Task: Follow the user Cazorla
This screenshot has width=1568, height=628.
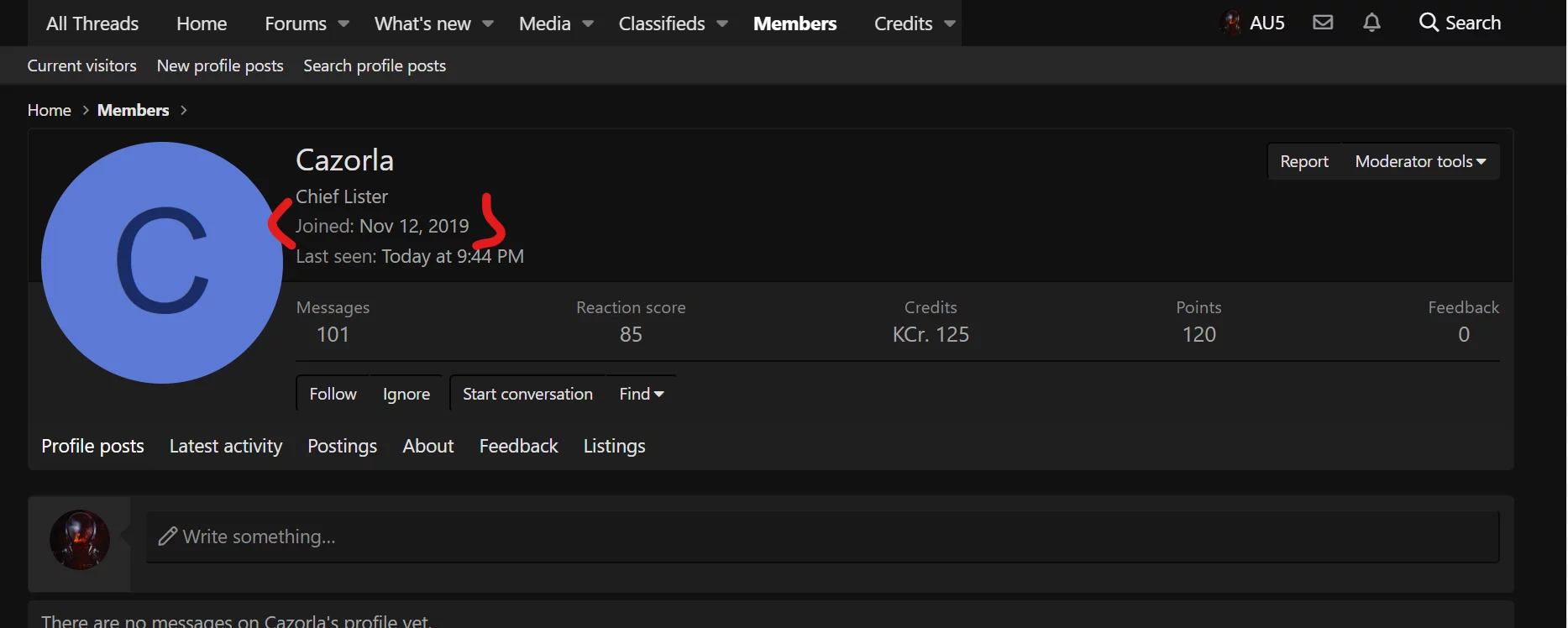Action: point(333,394)
